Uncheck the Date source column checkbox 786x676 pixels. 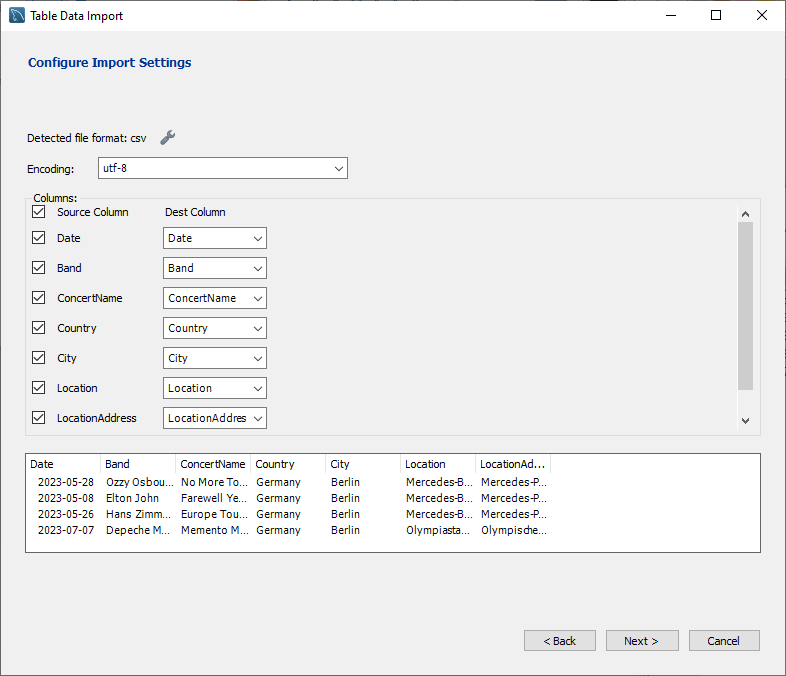(x=39, y=238)
